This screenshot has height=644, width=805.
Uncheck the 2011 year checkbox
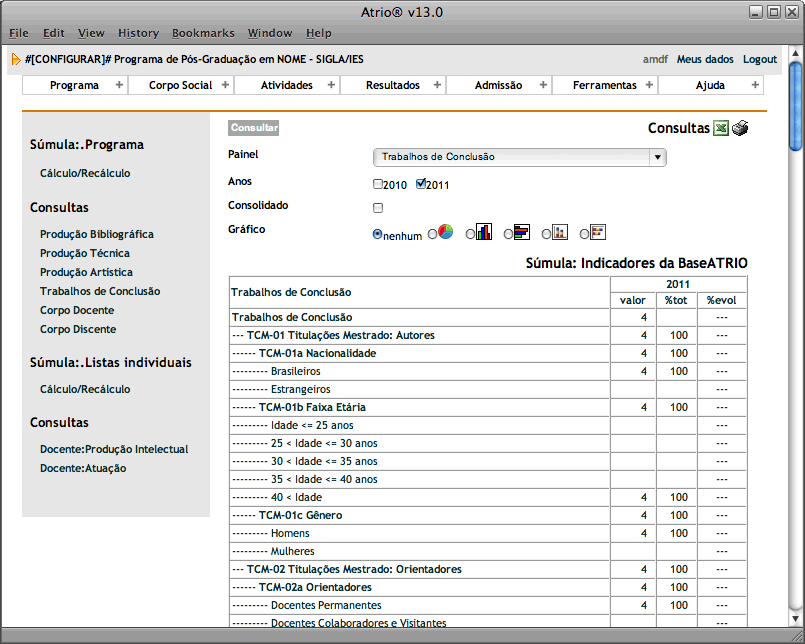click(421, 184)
